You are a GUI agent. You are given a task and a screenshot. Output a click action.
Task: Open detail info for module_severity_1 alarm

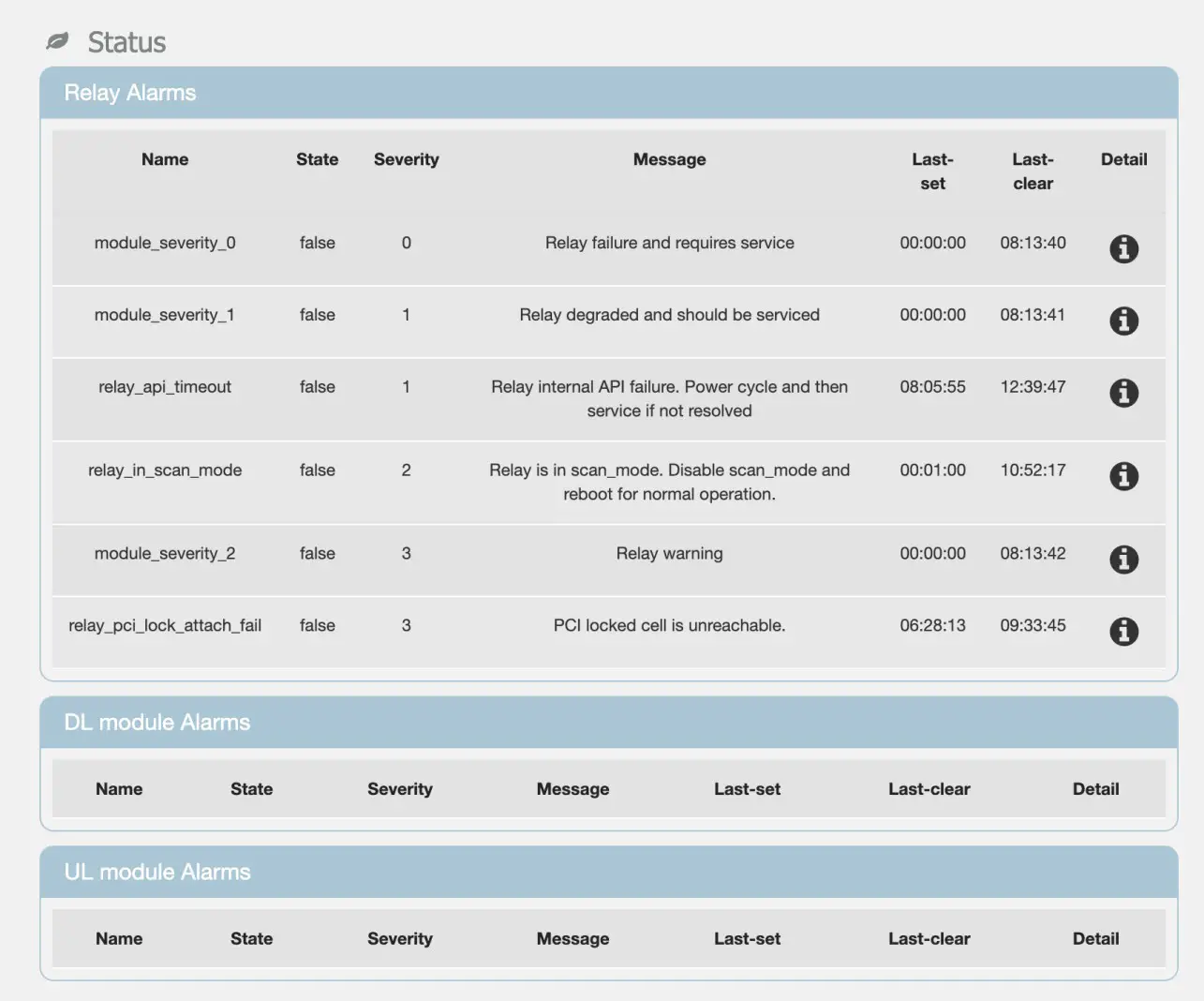click(1123, 321)
